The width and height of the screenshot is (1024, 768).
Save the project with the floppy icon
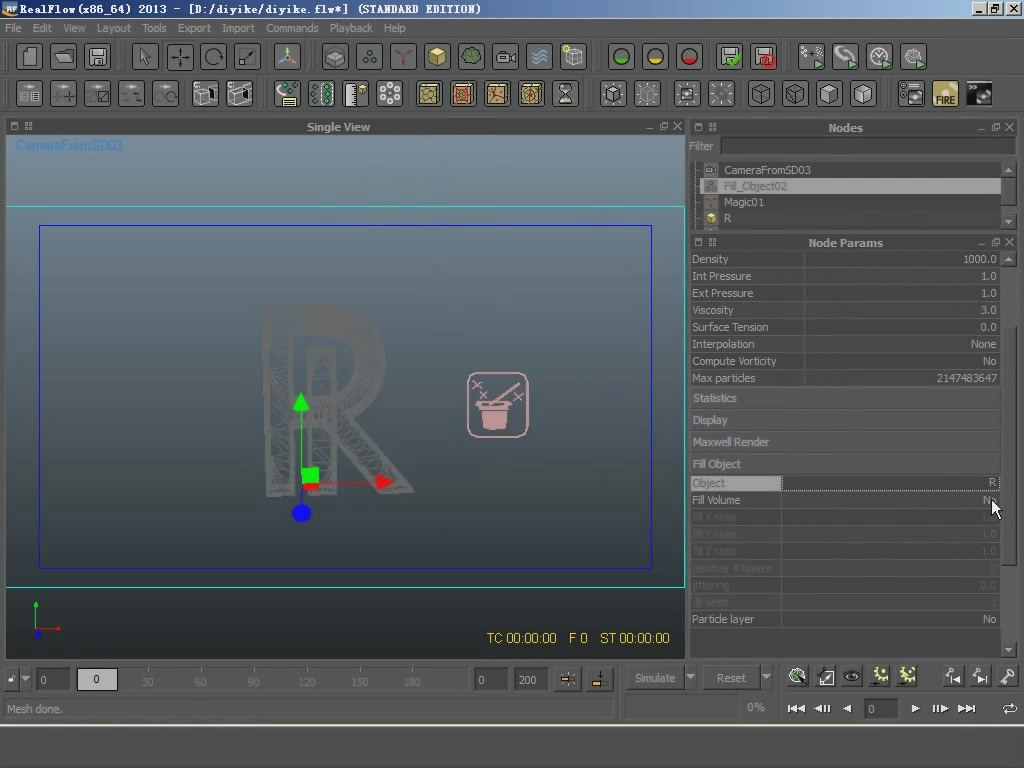pos(97,57)
